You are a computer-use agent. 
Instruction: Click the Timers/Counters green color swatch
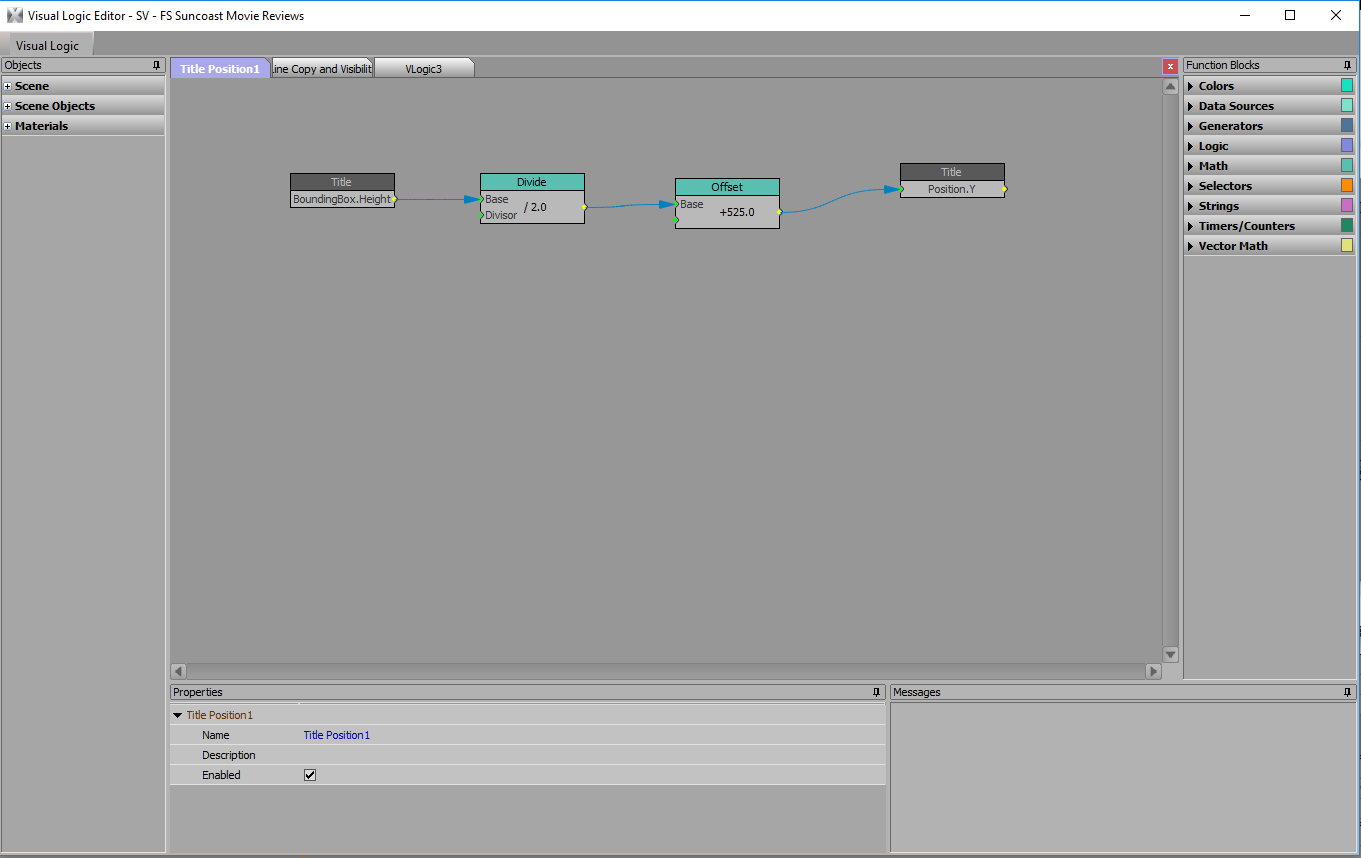[x=1347, y=226]
